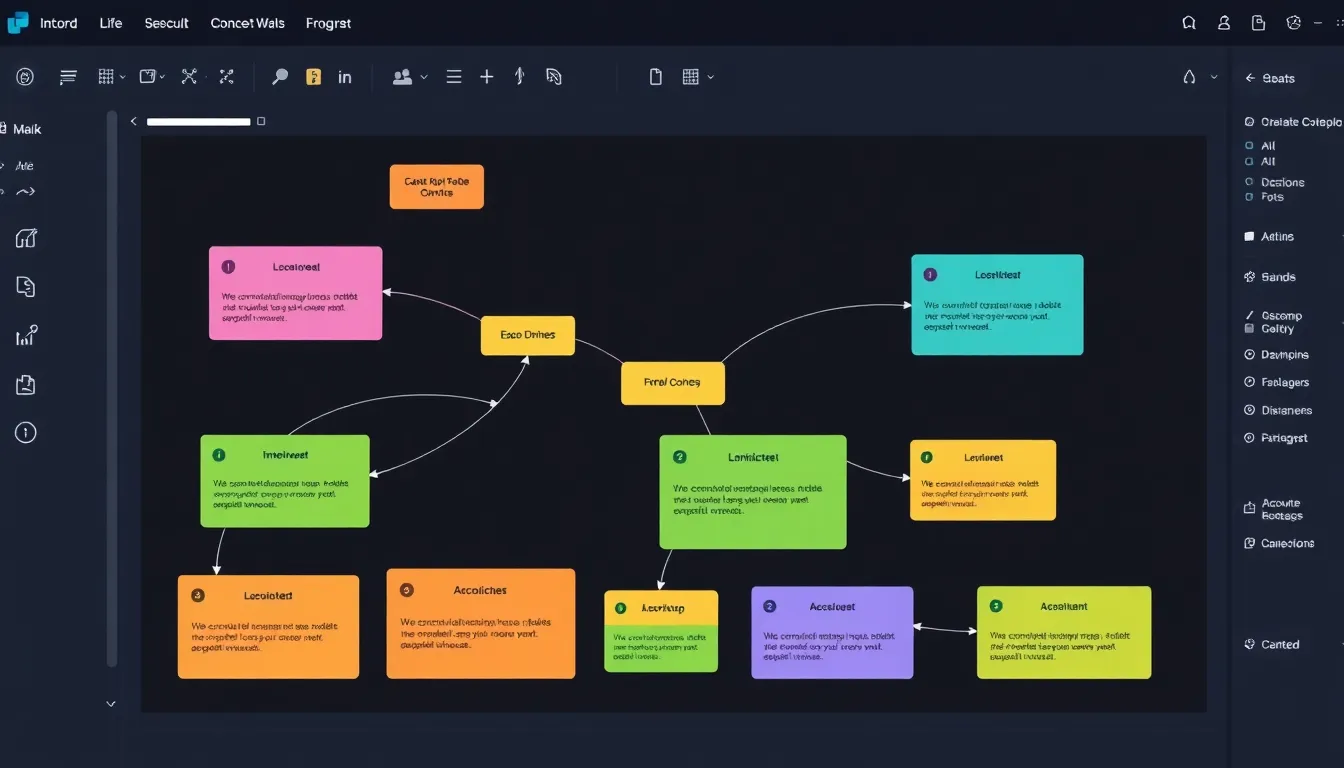Select the first "All" radio option
Screen dimensions: 1344x768
point(1250,146)
